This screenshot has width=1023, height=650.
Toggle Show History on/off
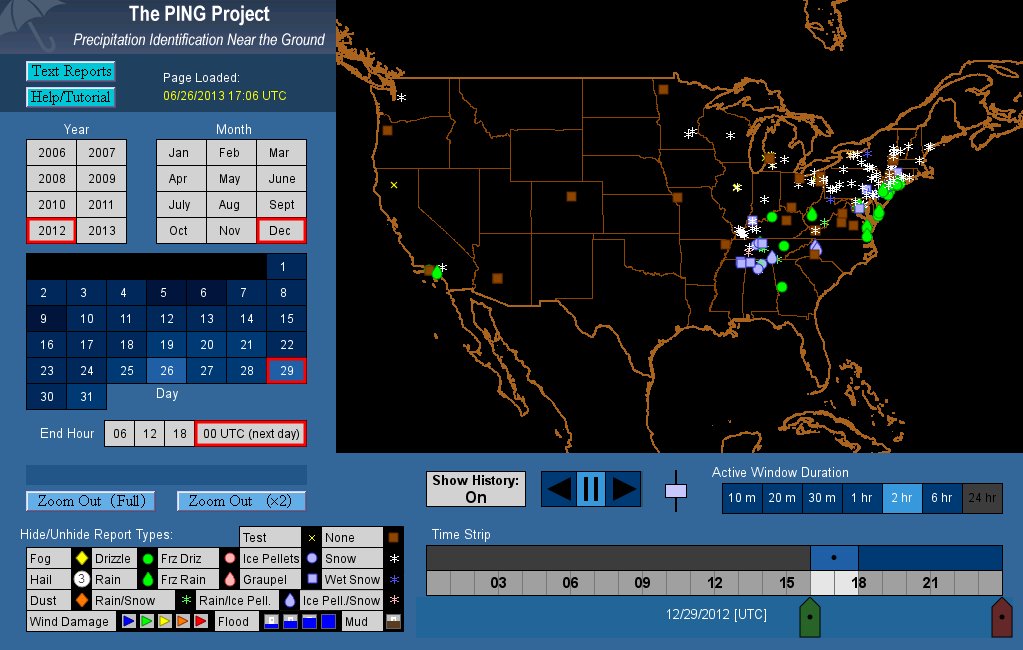476,489
